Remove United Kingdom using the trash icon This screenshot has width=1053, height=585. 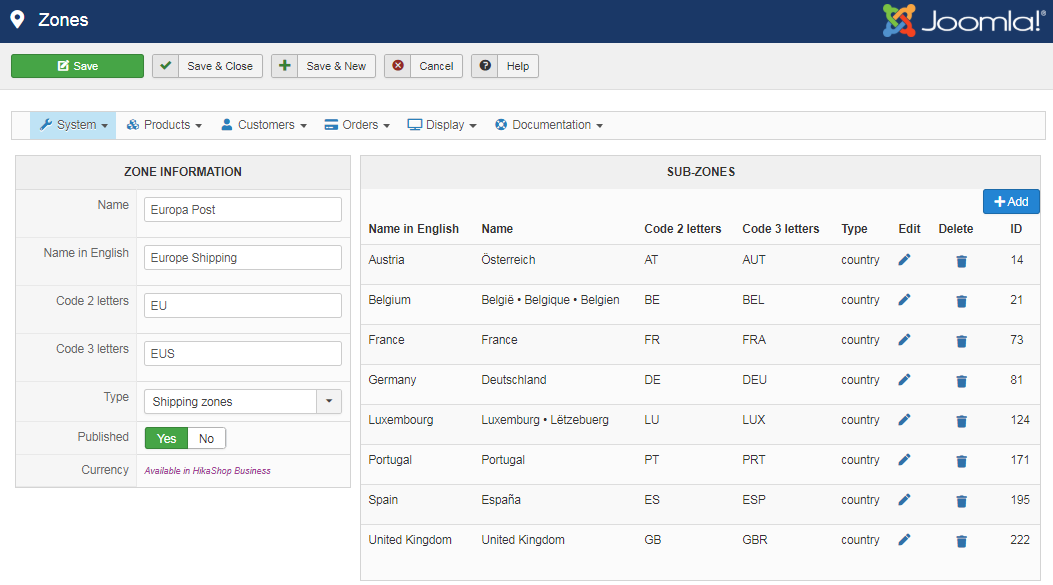pos(961,541)
